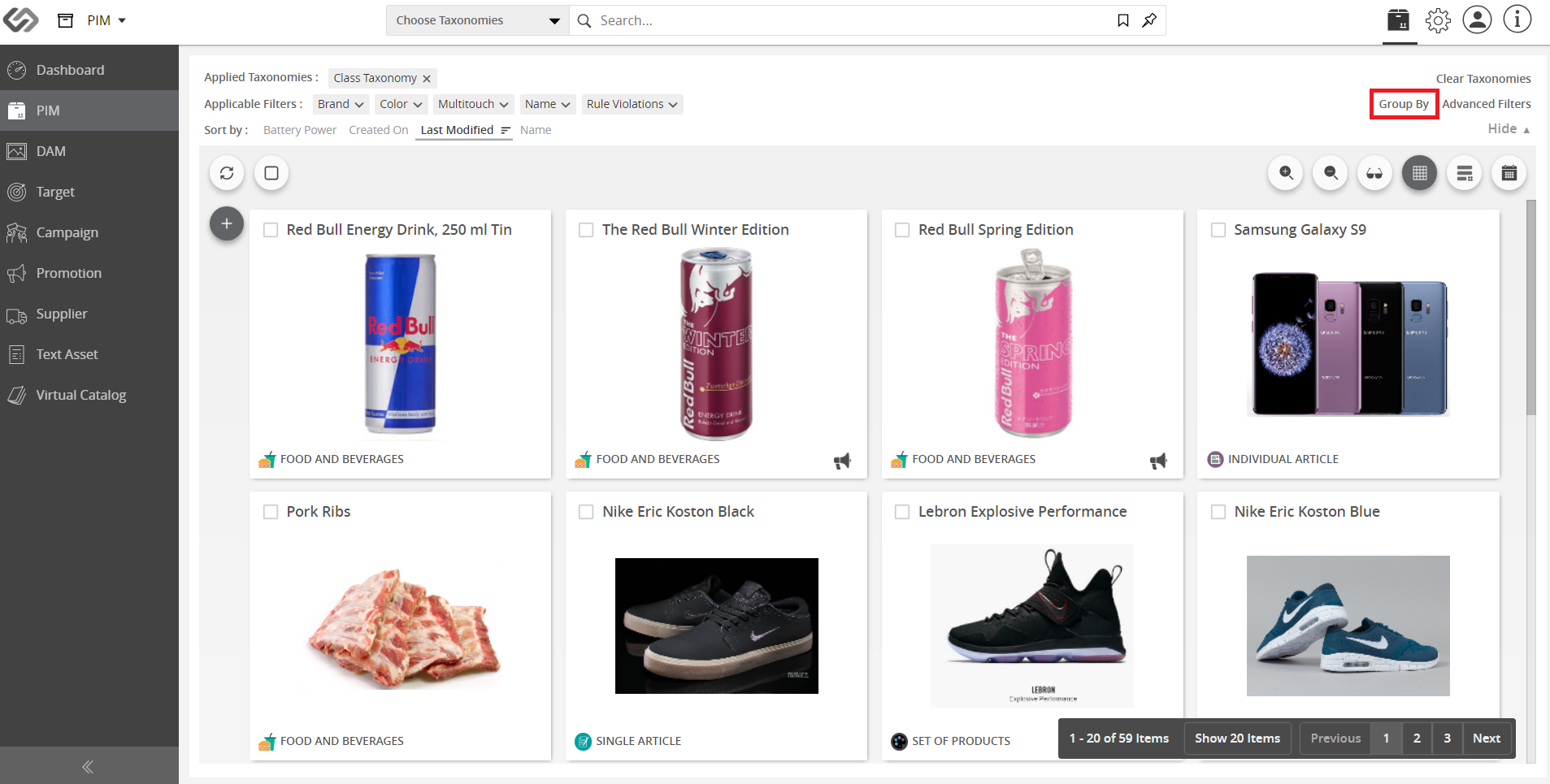Check The Red Bull Winter Edition
Image resolution: width=1550 pixels, height=784 pixels.
click(586, 230)
